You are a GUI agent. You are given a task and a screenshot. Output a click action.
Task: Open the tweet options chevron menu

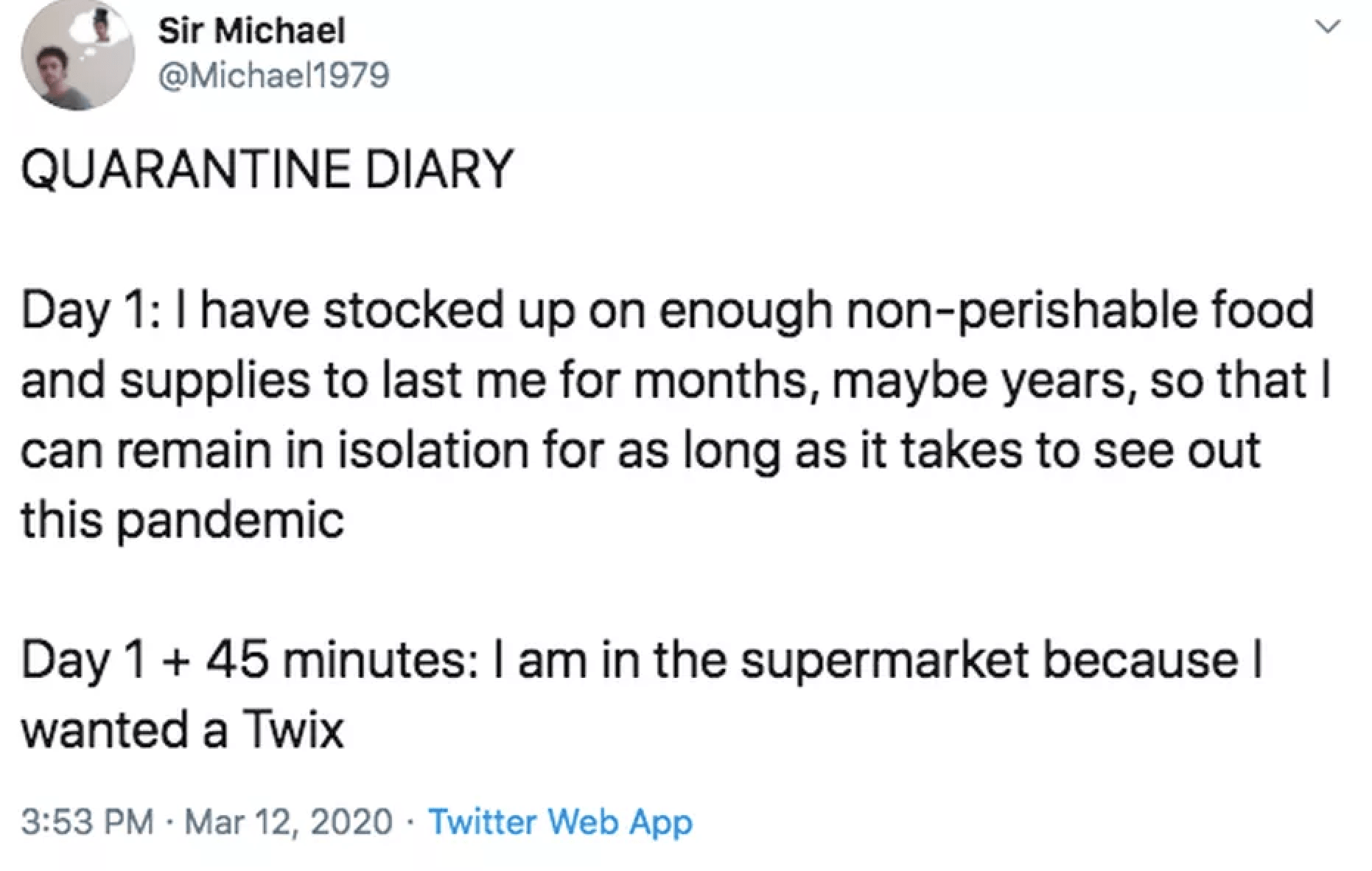click(x=1328, y=27)
